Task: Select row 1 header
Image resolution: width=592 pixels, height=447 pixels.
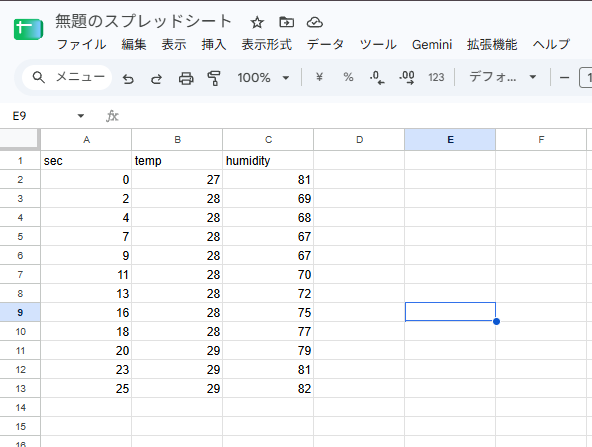Action: 20,160
